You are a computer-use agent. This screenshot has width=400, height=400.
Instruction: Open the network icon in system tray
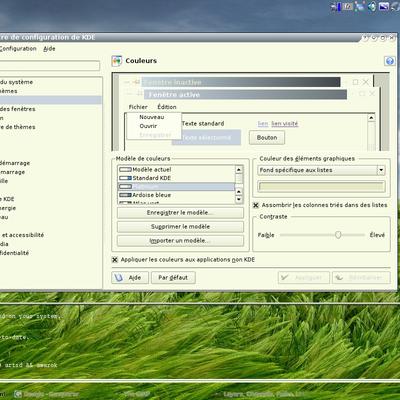pos(360,6)
